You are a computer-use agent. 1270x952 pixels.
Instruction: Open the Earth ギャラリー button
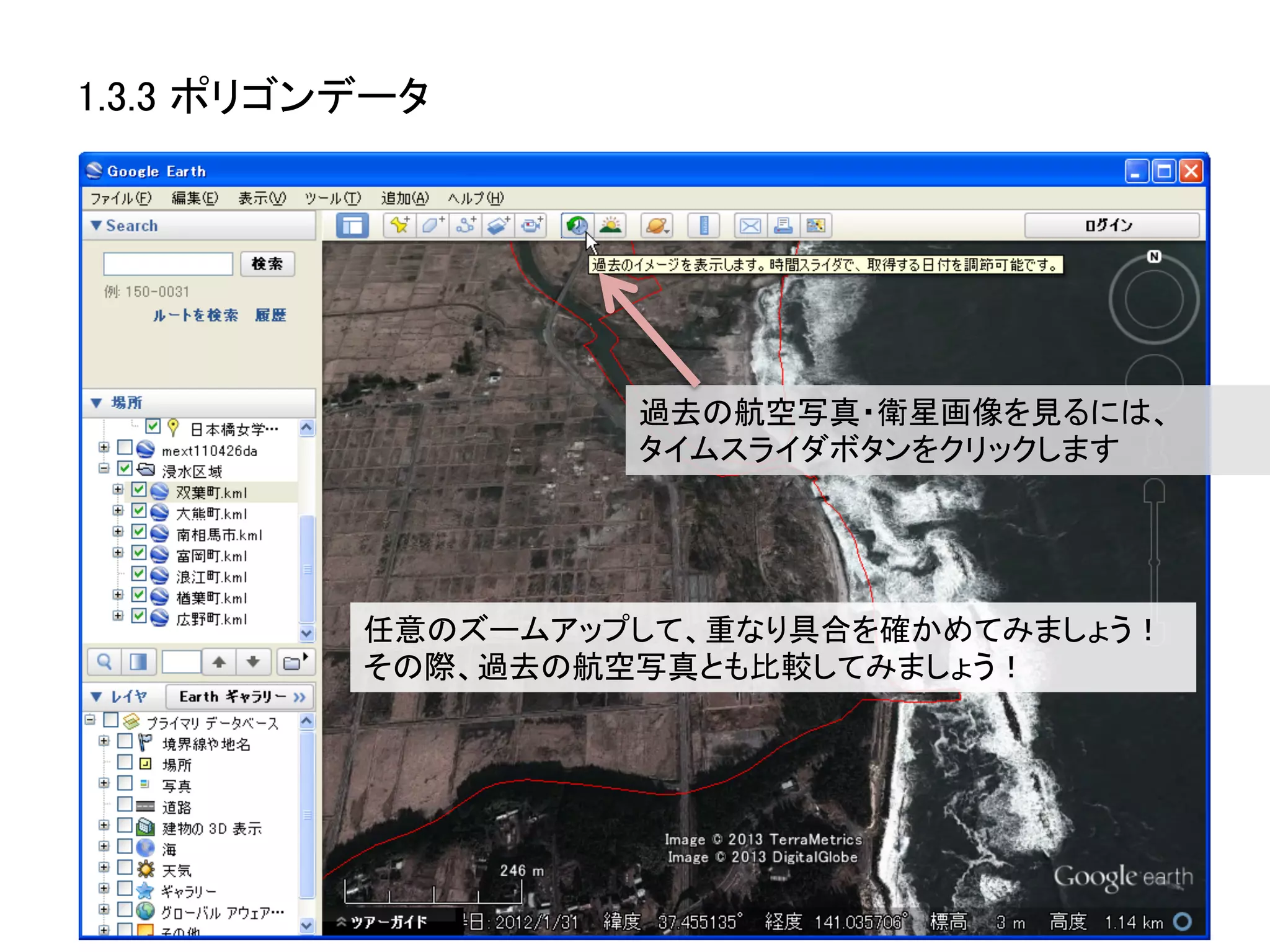(240, 697)
